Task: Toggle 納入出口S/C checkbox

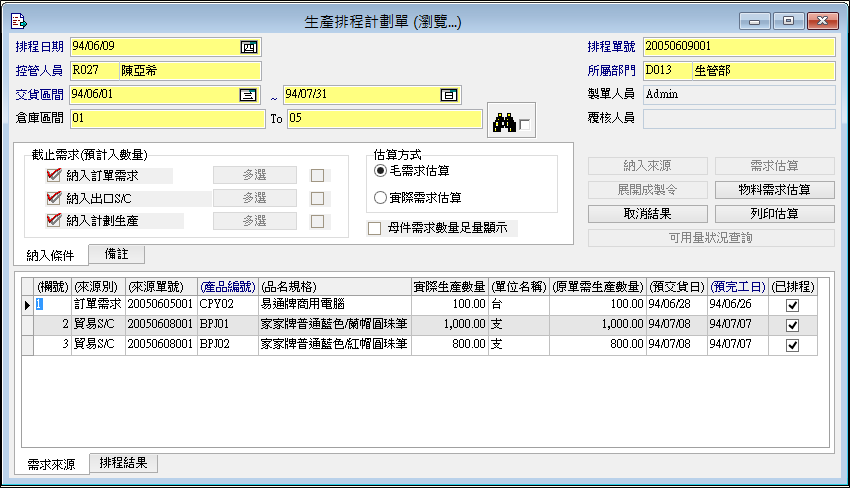Action: 55,198
